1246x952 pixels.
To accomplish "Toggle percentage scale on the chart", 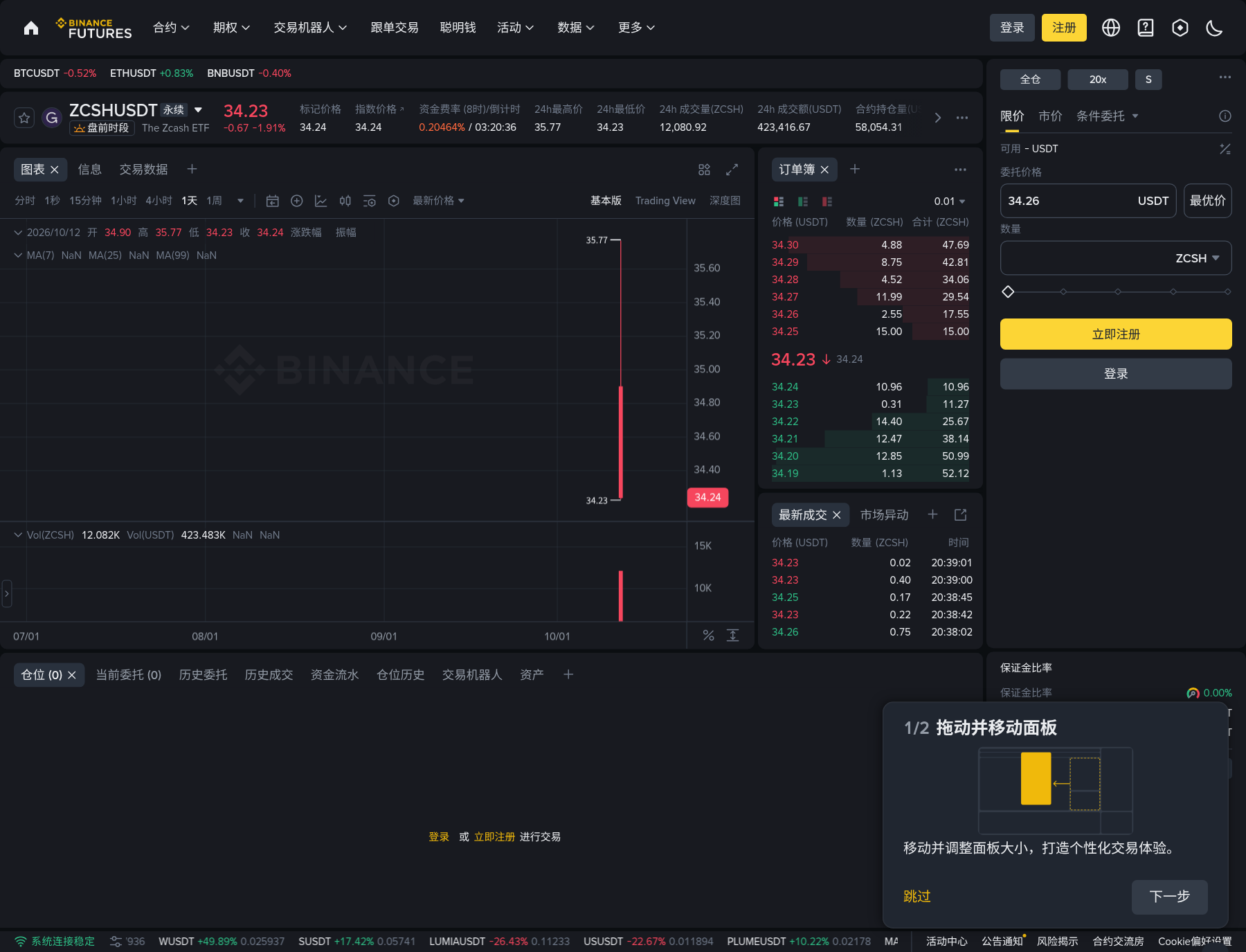I will pos(708,636).
